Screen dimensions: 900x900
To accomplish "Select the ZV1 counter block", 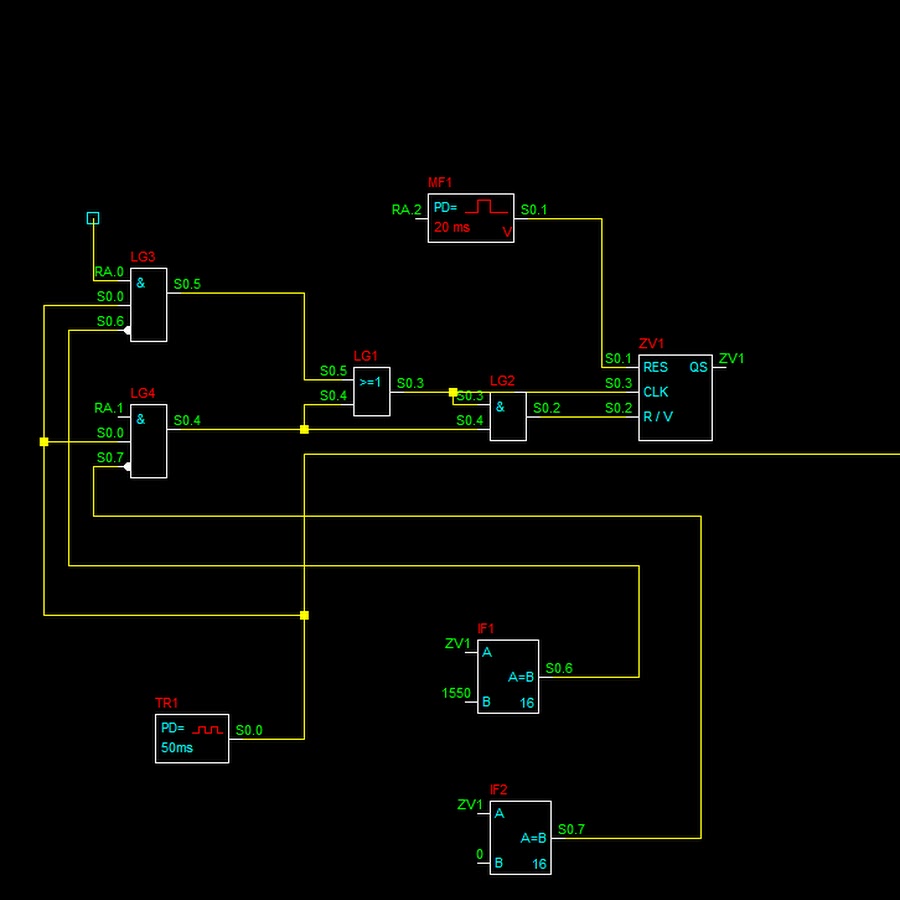I will [x=675, y=398].
